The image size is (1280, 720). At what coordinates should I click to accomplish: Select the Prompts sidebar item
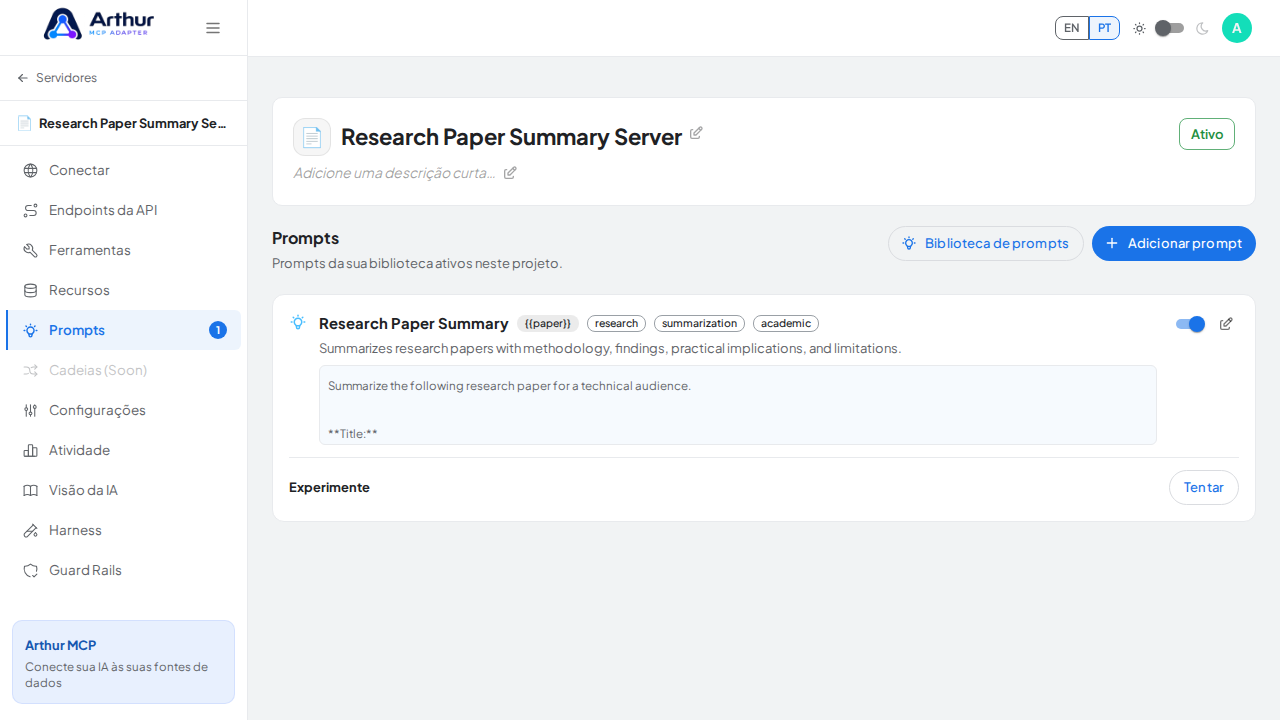(x=124, y=330)
